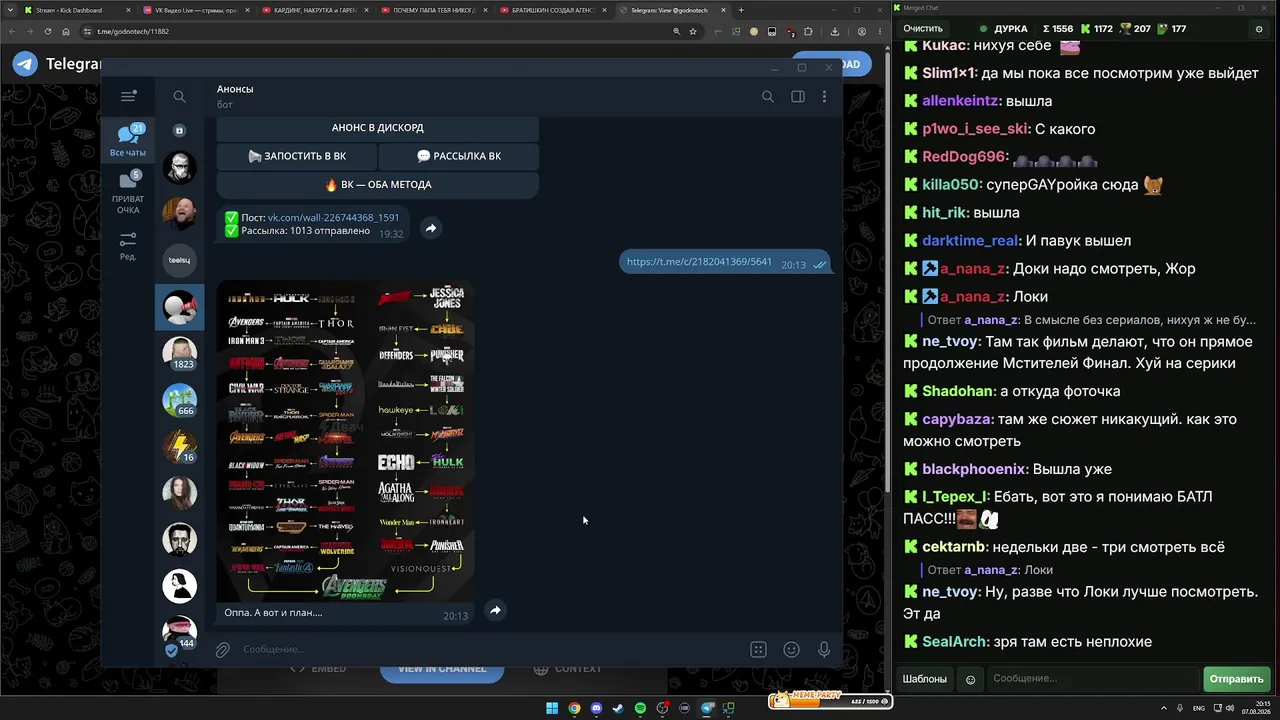
Task: Bookmark this page with the star icon
Action: pyautogui.click(x=692, y=31)
